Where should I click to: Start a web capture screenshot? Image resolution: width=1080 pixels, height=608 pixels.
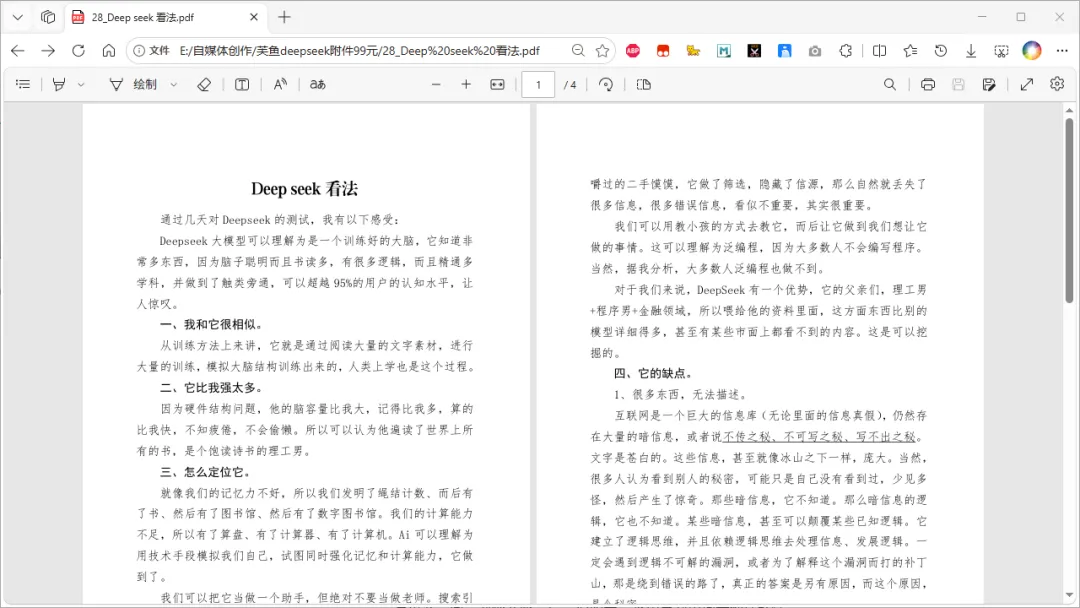(1001, 50)
